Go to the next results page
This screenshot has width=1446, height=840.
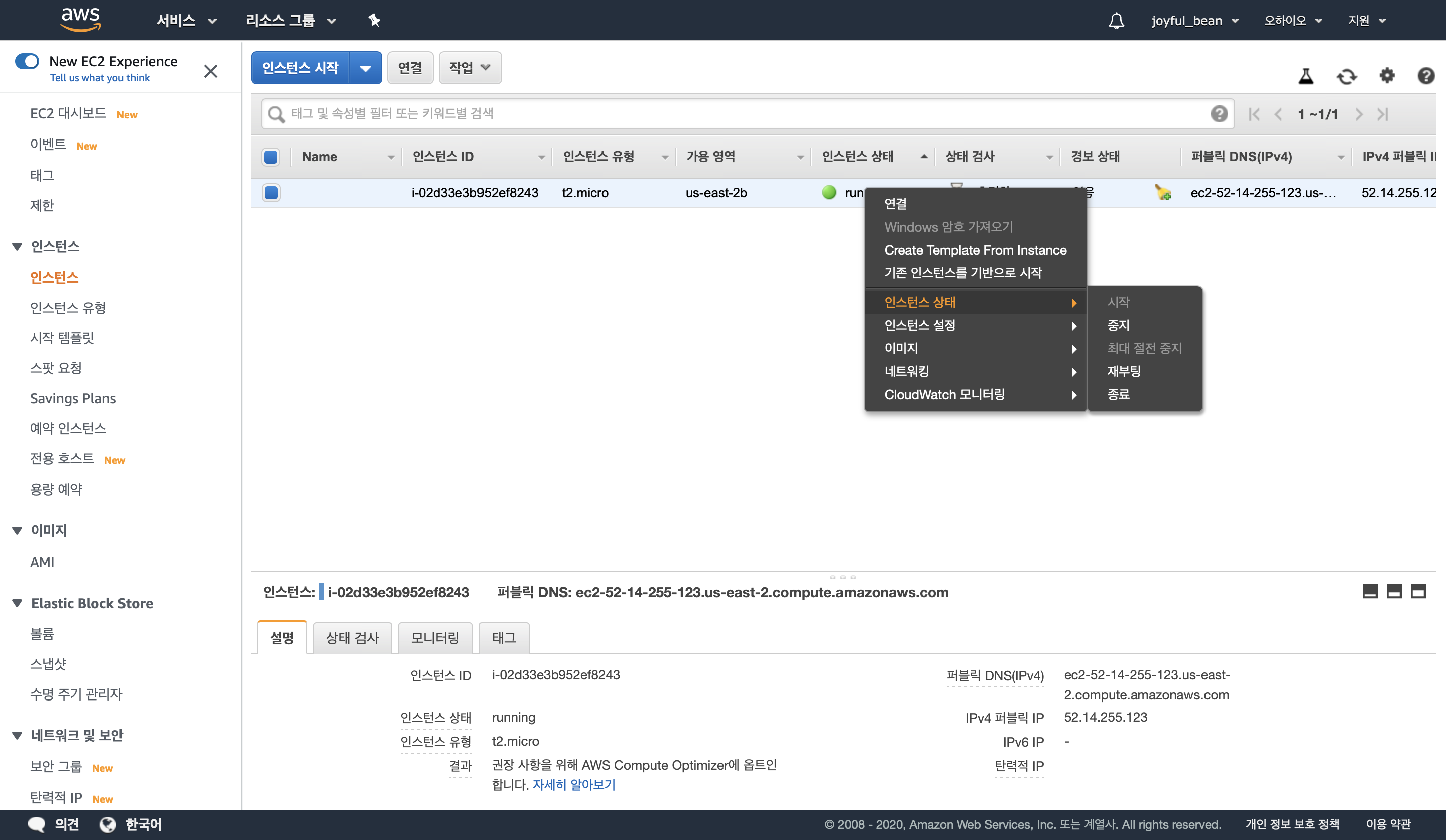pyautogui.click(x=1359, y=114)
